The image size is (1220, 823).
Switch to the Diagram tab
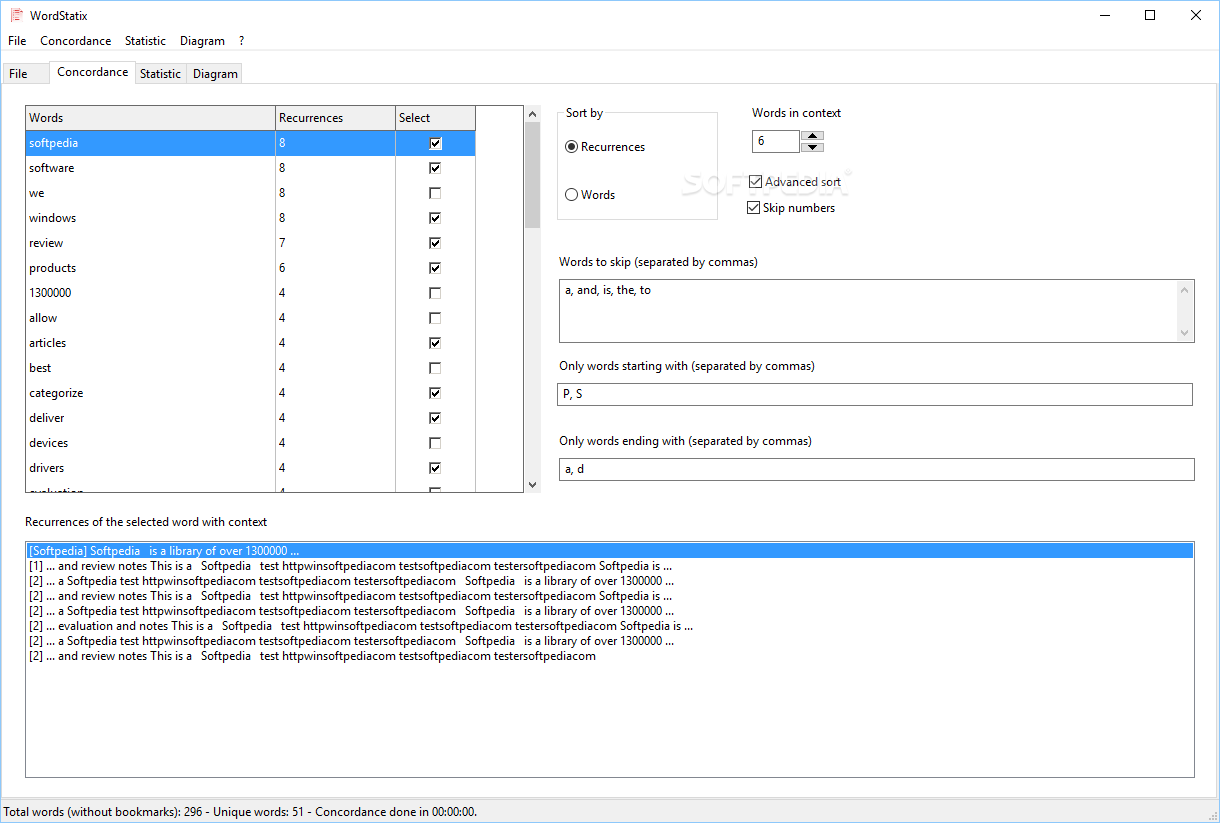pyautogui.click(x=215, y=73)
